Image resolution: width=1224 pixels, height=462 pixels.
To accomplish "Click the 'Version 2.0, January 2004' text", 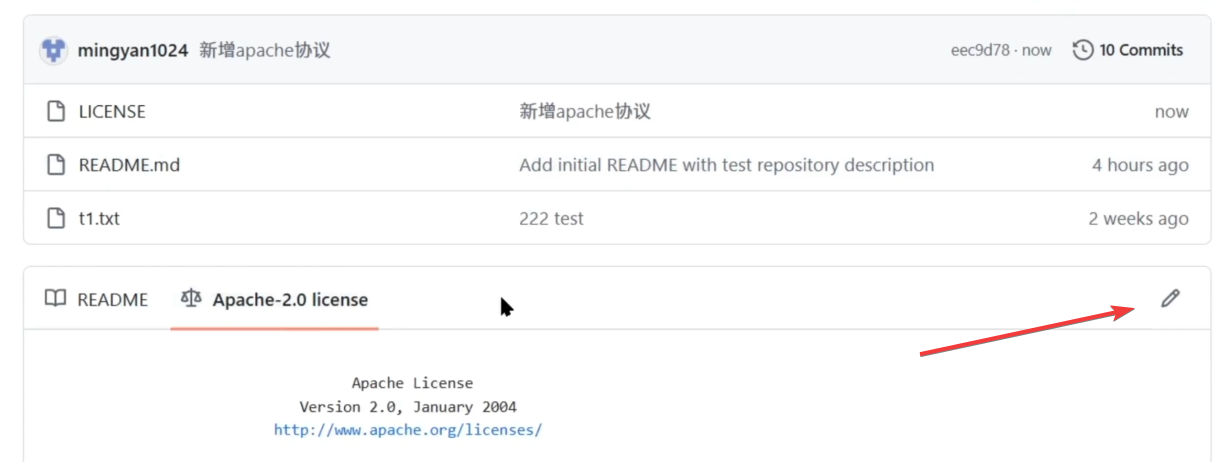I will pos(408,407).
